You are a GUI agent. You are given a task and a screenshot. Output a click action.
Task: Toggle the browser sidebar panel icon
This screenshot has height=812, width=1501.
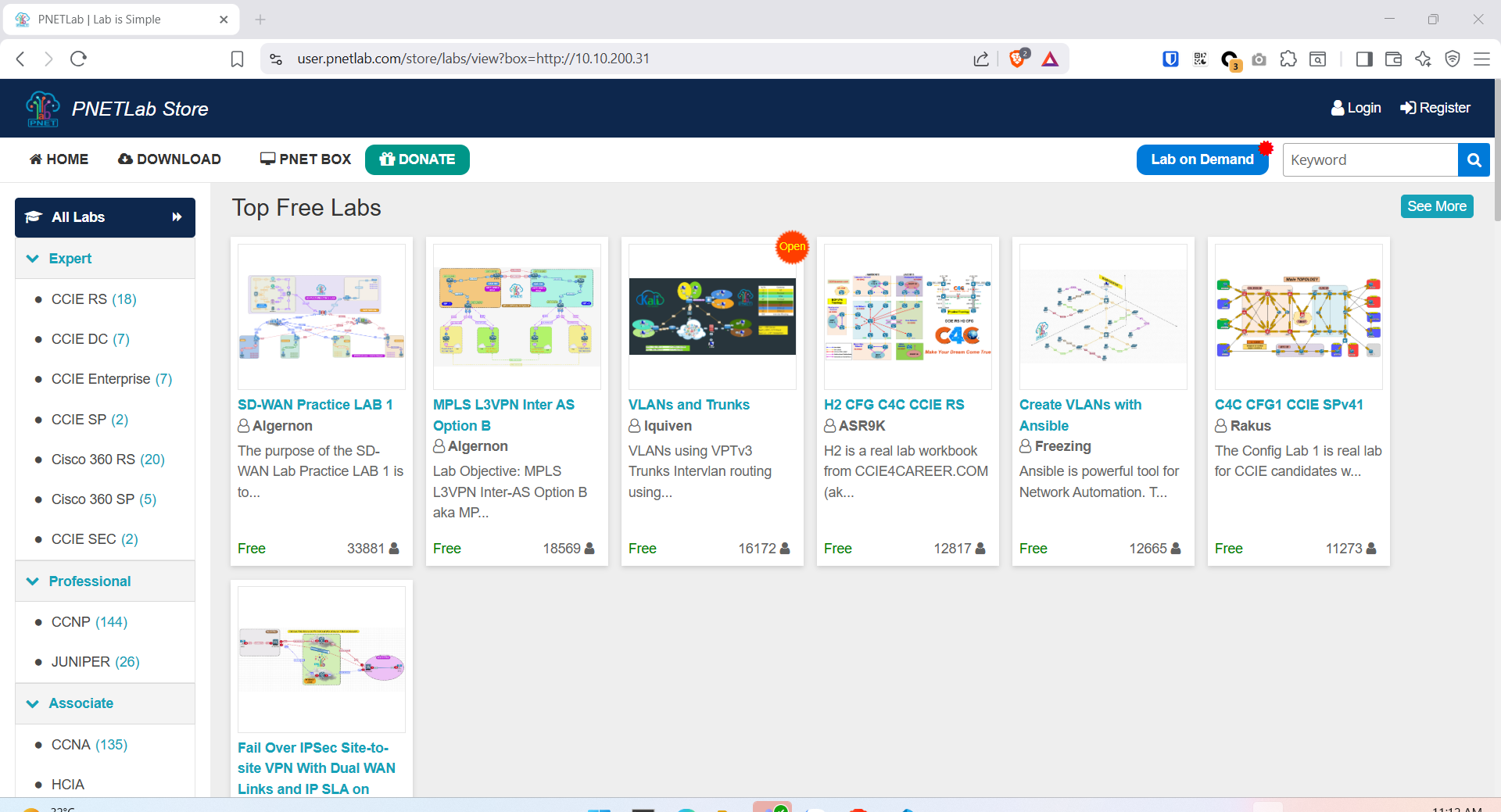tap(1364, 59)
